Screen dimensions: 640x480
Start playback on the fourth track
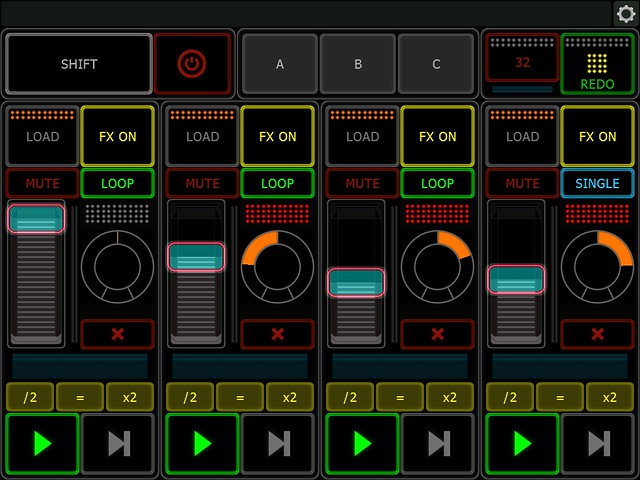(x=522, y=444)
